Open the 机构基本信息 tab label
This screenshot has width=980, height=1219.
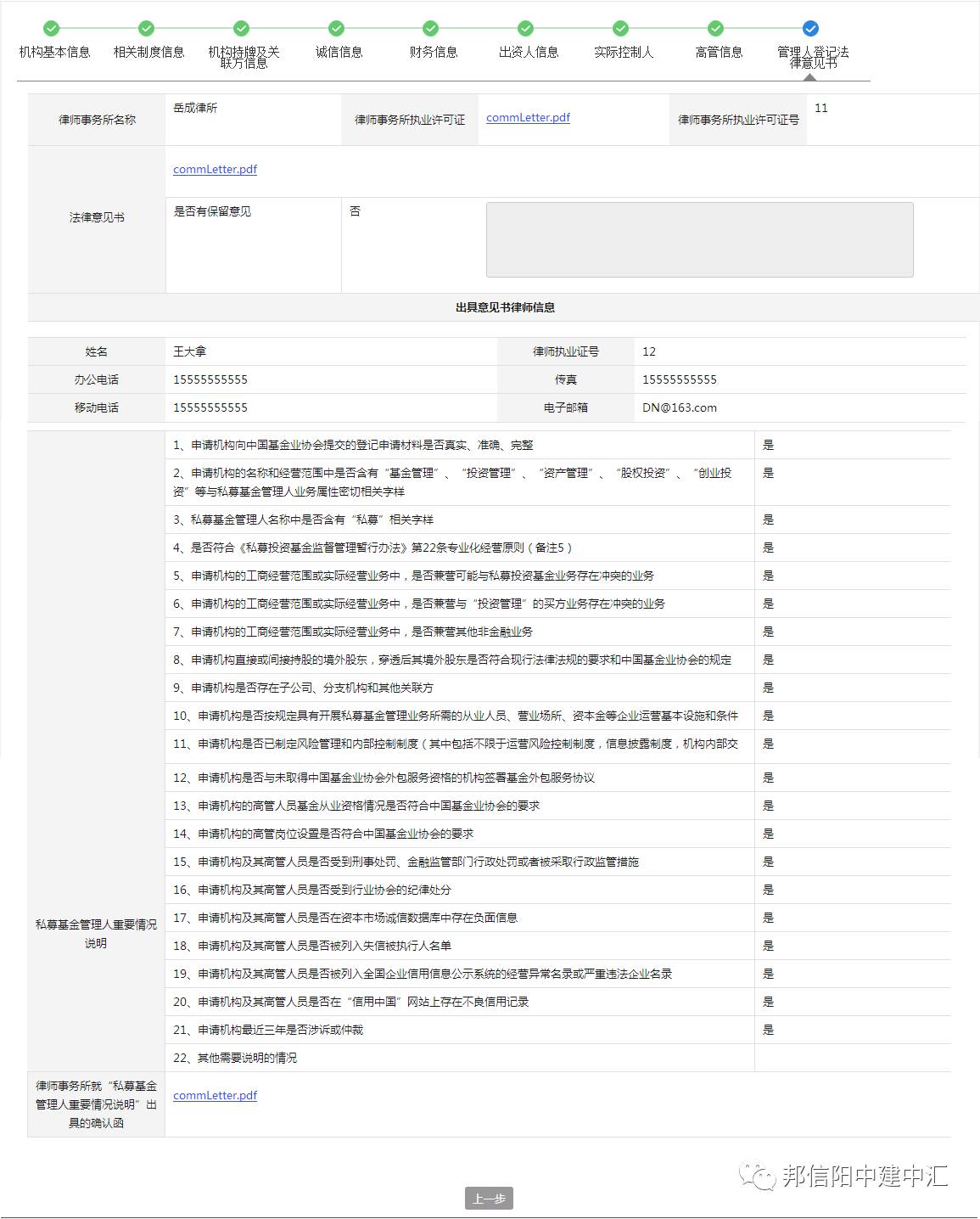pyautogui.click(x=54, y=53)
